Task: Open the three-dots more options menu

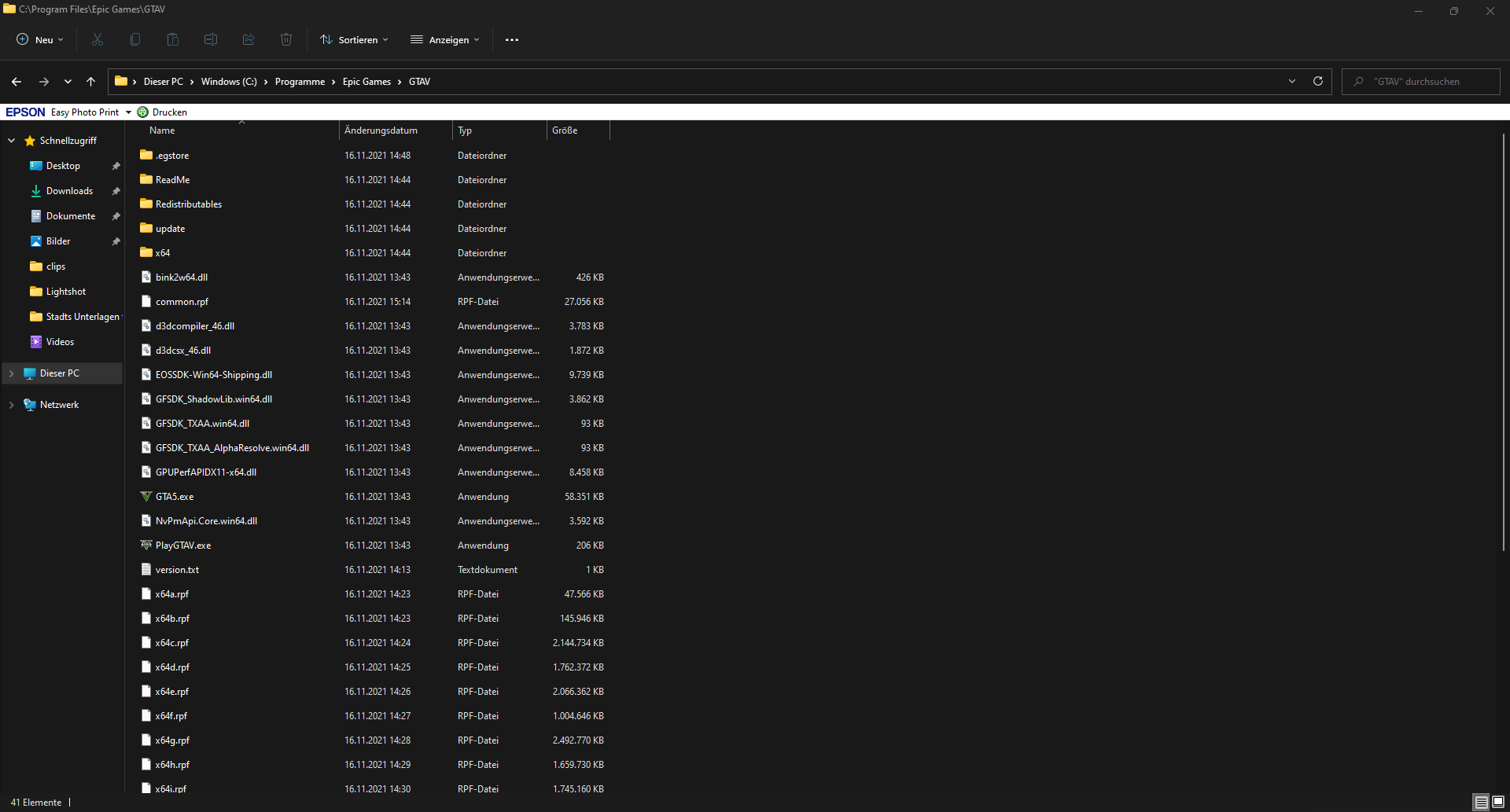Action: tap(512, 40)
